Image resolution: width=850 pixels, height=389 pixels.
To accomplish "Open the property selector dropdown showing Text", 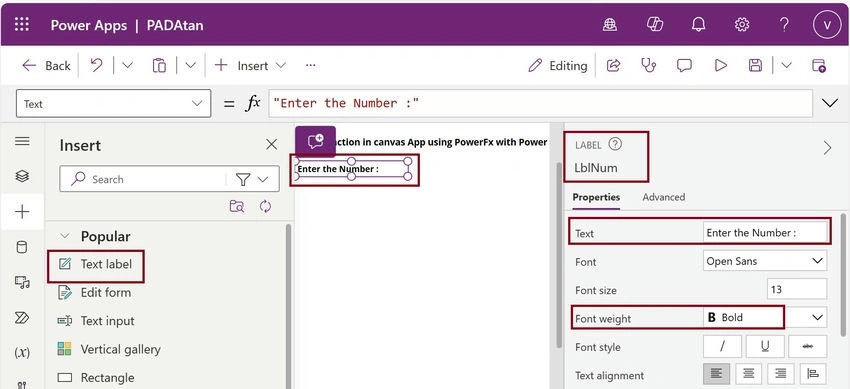I will pos(113,103).
